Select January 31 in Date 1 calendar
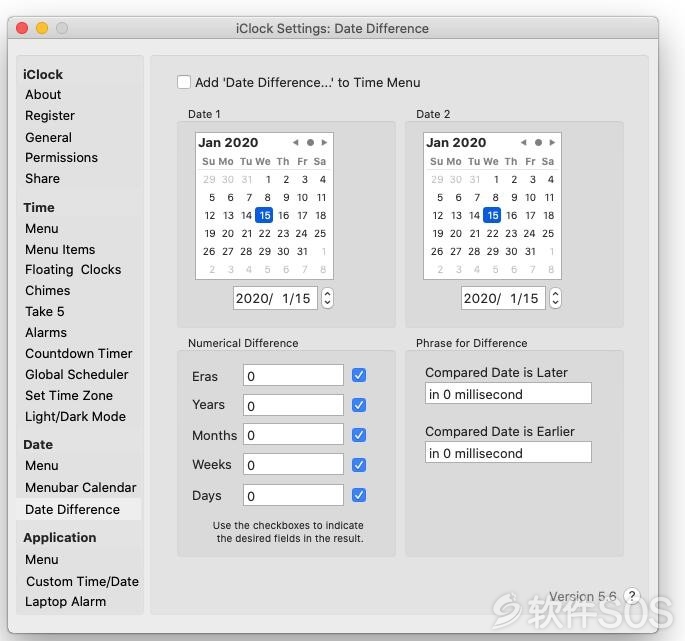This screenshot has width=685, height=641. [x=302, y=251]
